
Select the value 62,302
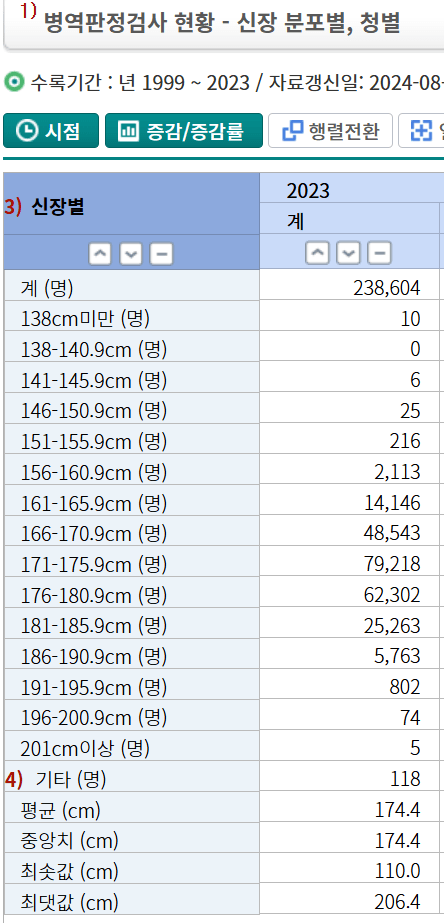pyautogui.click(x=392, y=595)
